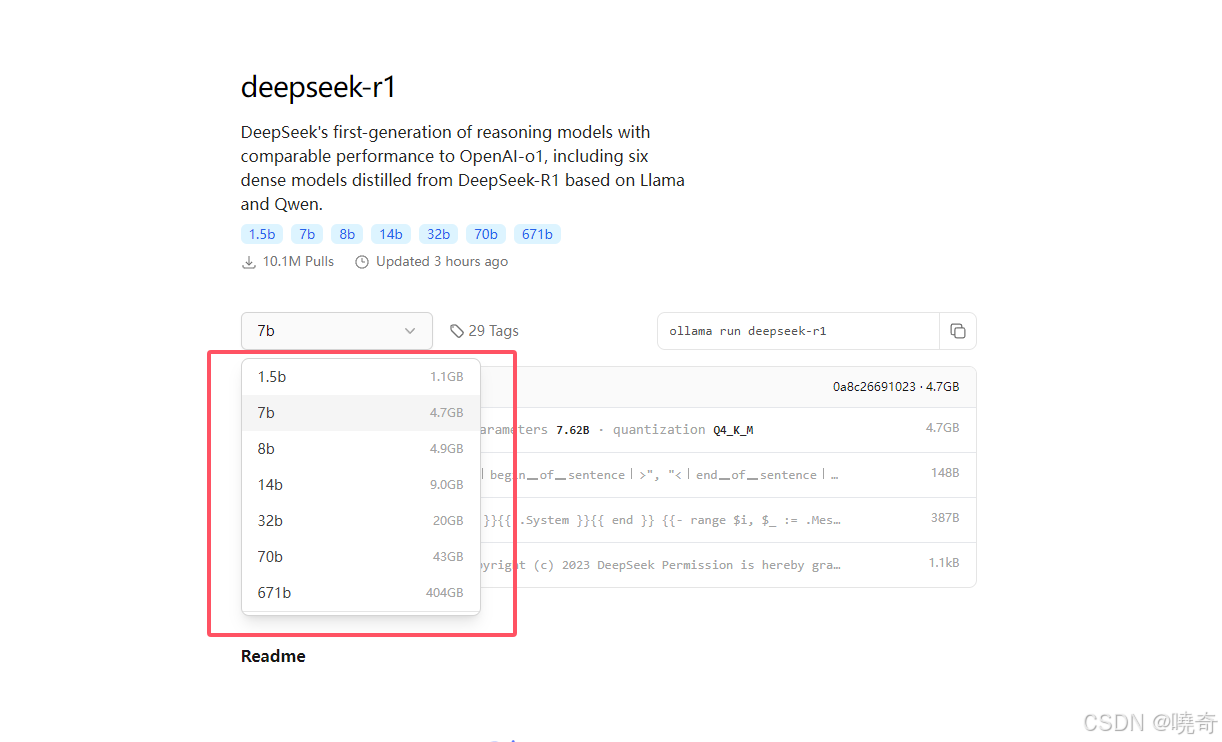Click the 4.9GB size label in the list

[447, 449]
